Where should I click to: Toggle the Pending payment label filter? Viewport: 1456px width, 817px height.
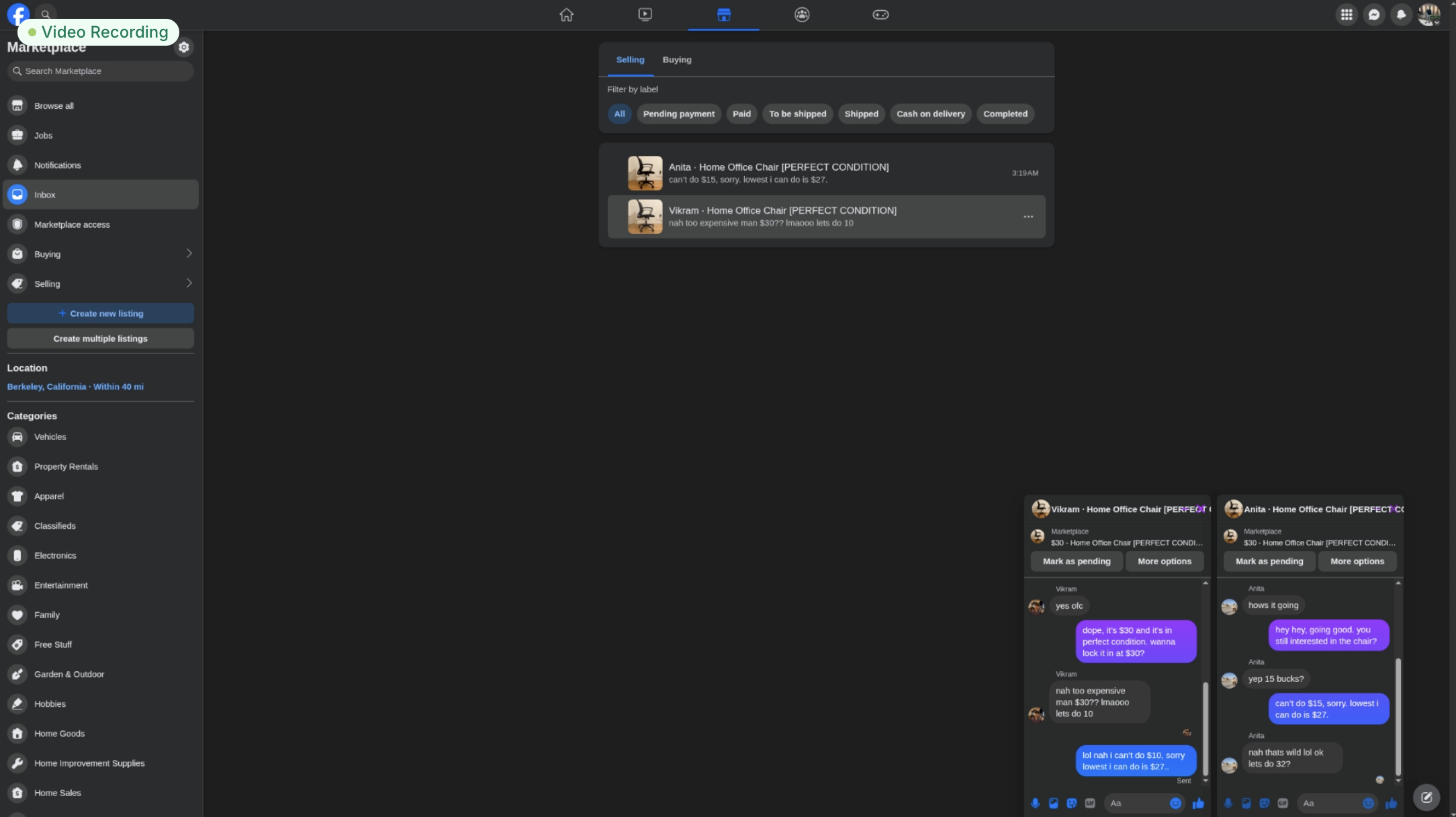pyautogui.click(x=678, y=114)
